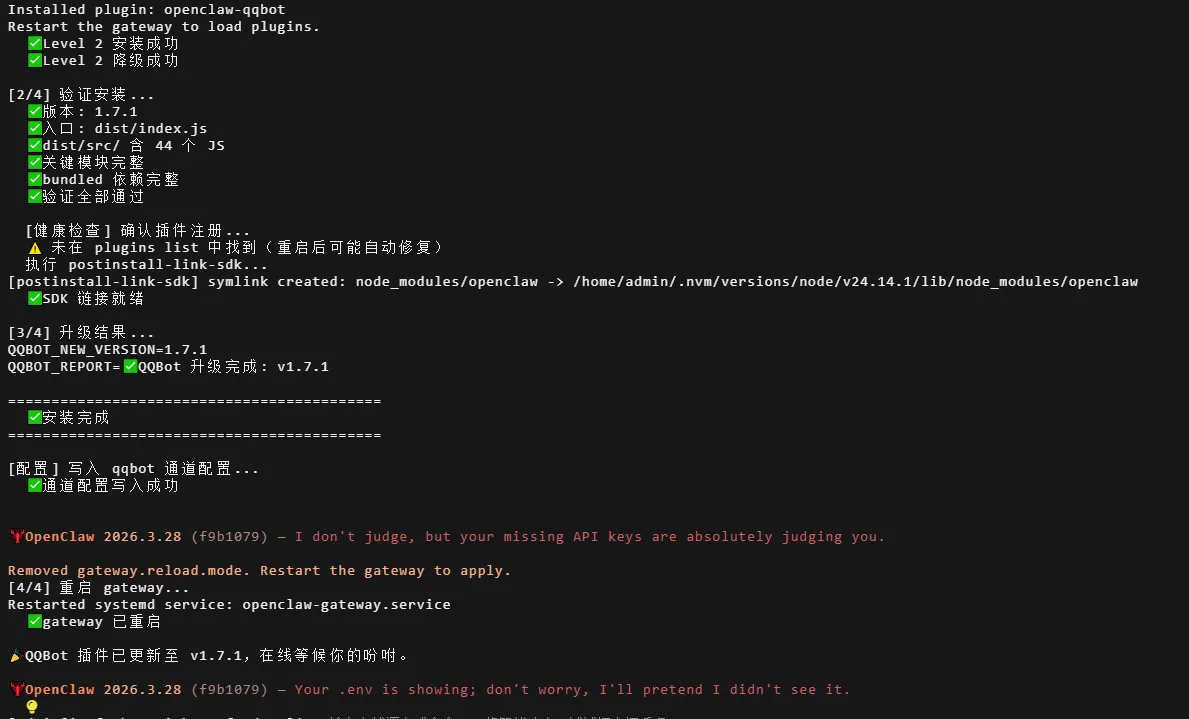Click the green checkbox beside '安装完成'
The height and width of the screenshot is (719, 1189).
35,417
